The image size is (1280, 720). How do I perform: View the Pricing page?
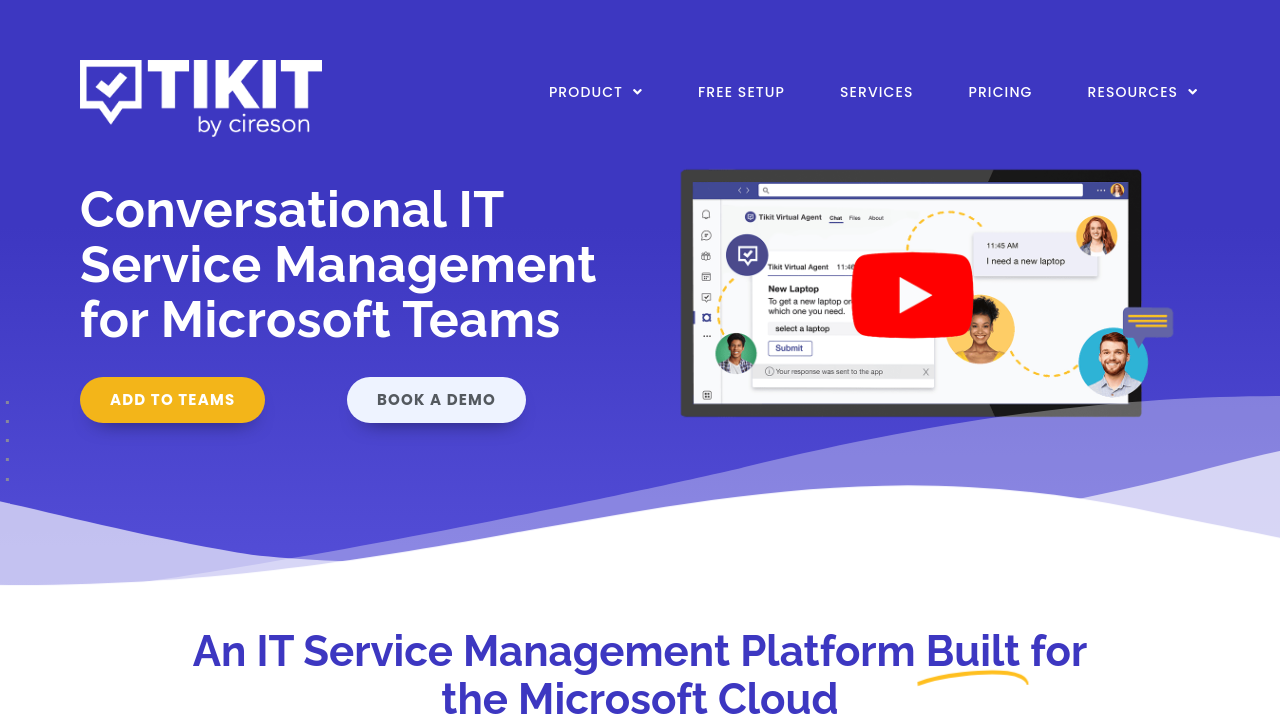click(1000, 92)
